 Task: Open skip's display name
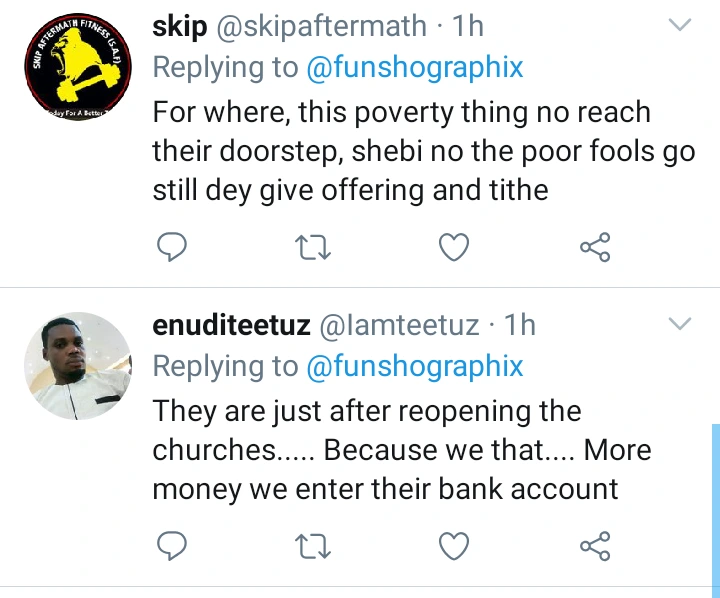180,26
